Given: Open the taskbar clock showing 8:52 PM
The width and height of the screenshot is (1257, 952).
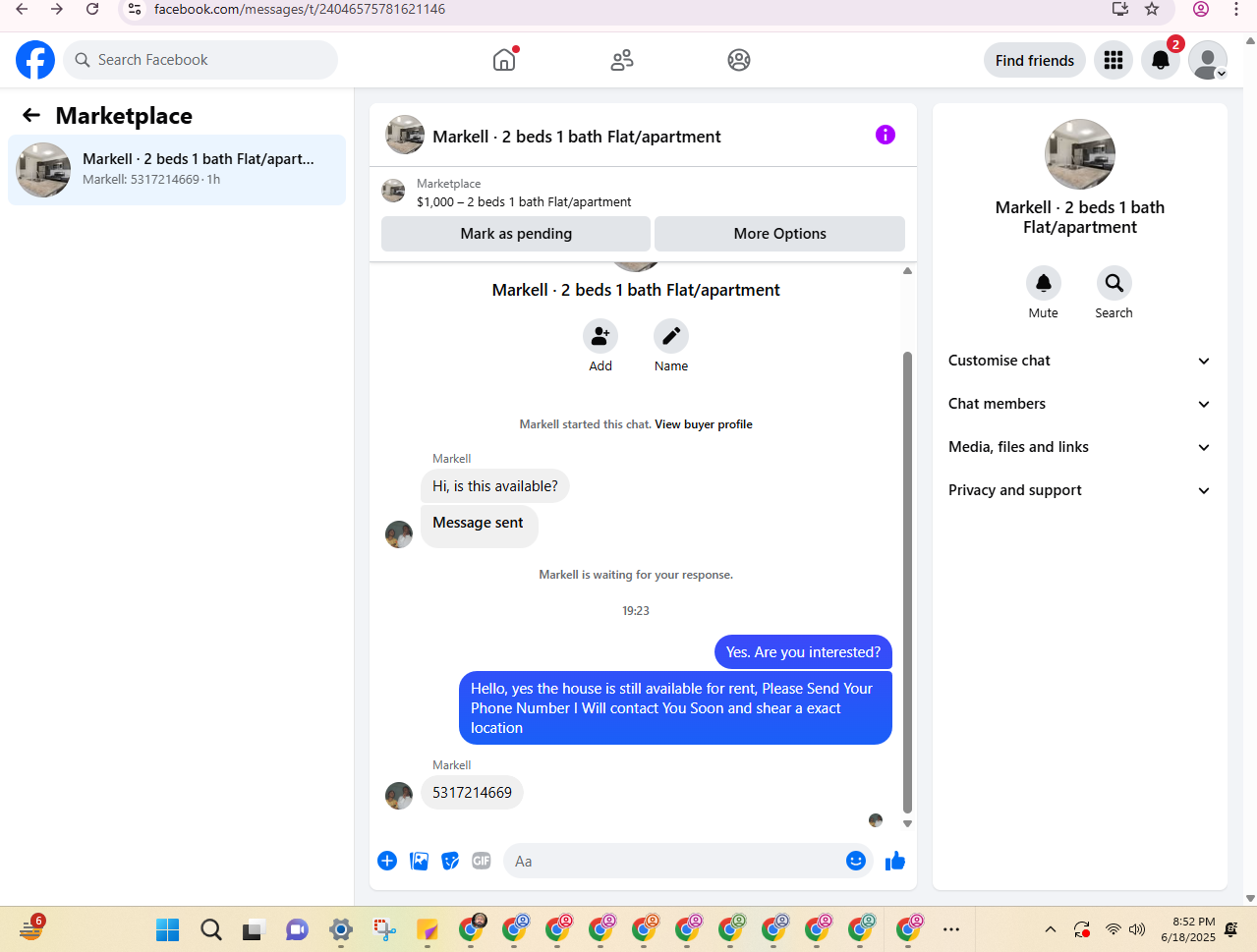Looking at the screenshot, I should click(x=1188, y=929).
